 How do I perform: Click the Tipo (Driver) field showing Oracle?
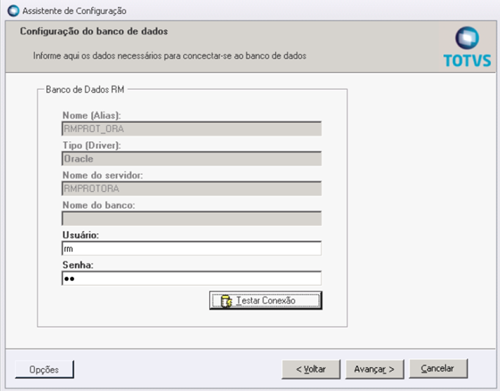[x=192, y=159]
